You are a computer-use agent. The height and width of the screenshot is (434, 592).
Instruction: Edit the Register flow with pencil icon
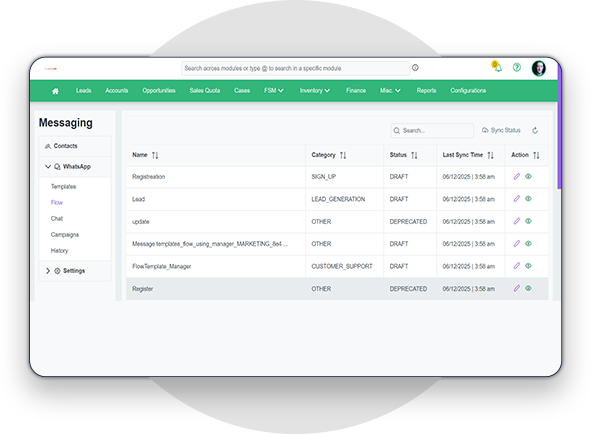point(516,288)
